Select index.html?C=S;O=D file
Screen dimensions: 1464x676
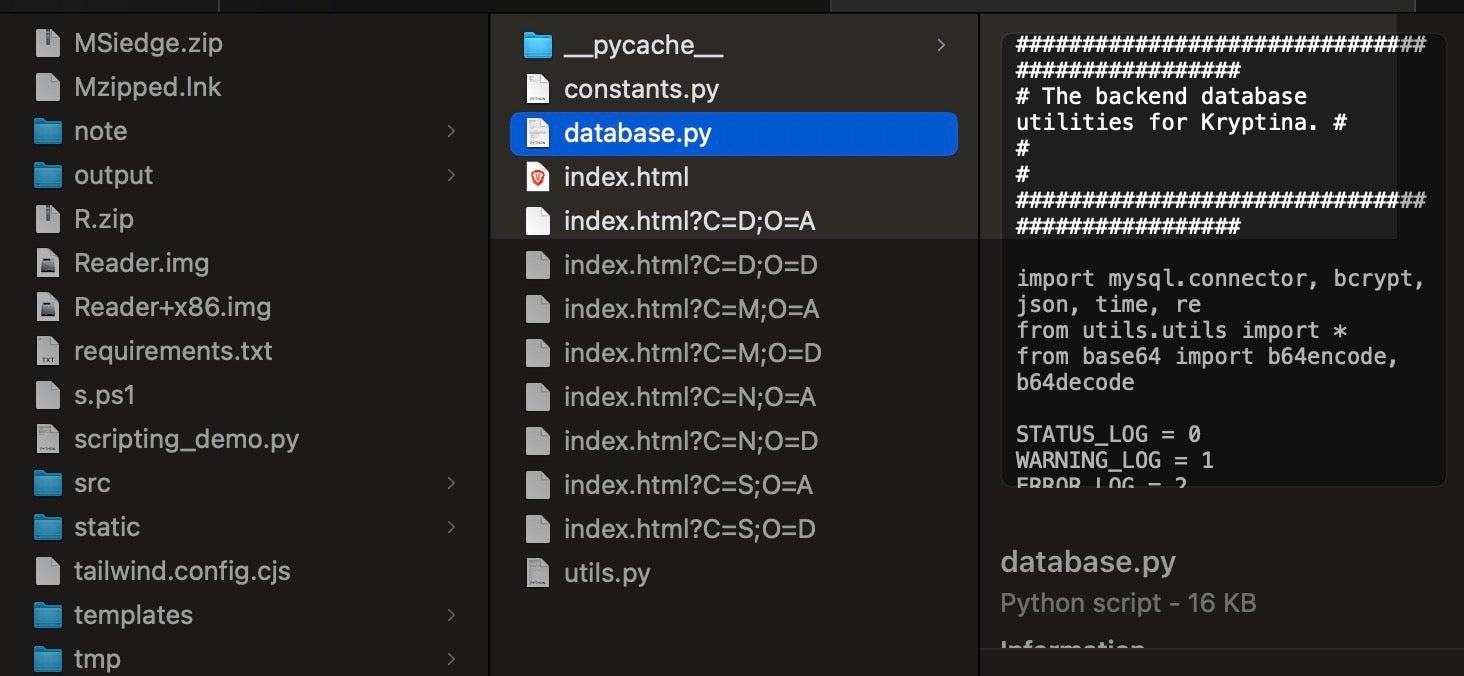tap(689, 529)
